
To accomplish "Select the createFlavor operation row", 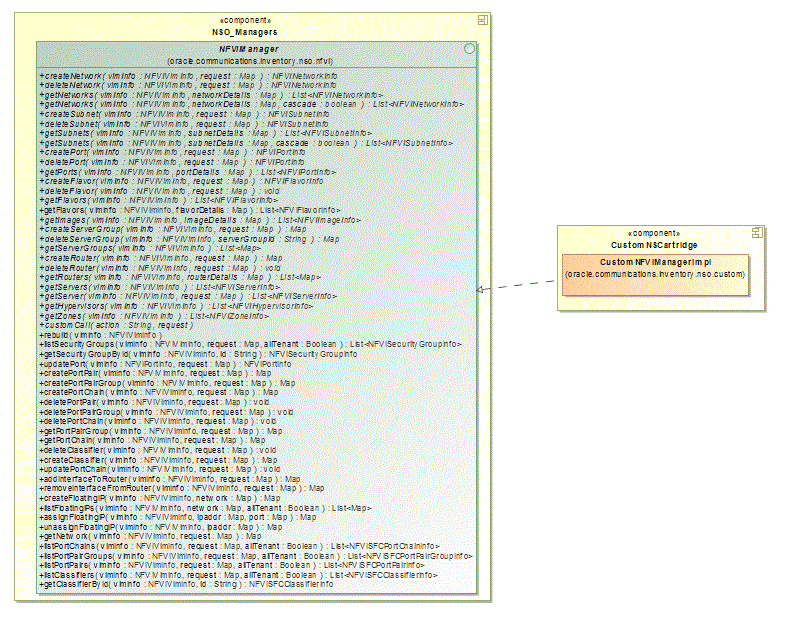I will pos(181,181).
